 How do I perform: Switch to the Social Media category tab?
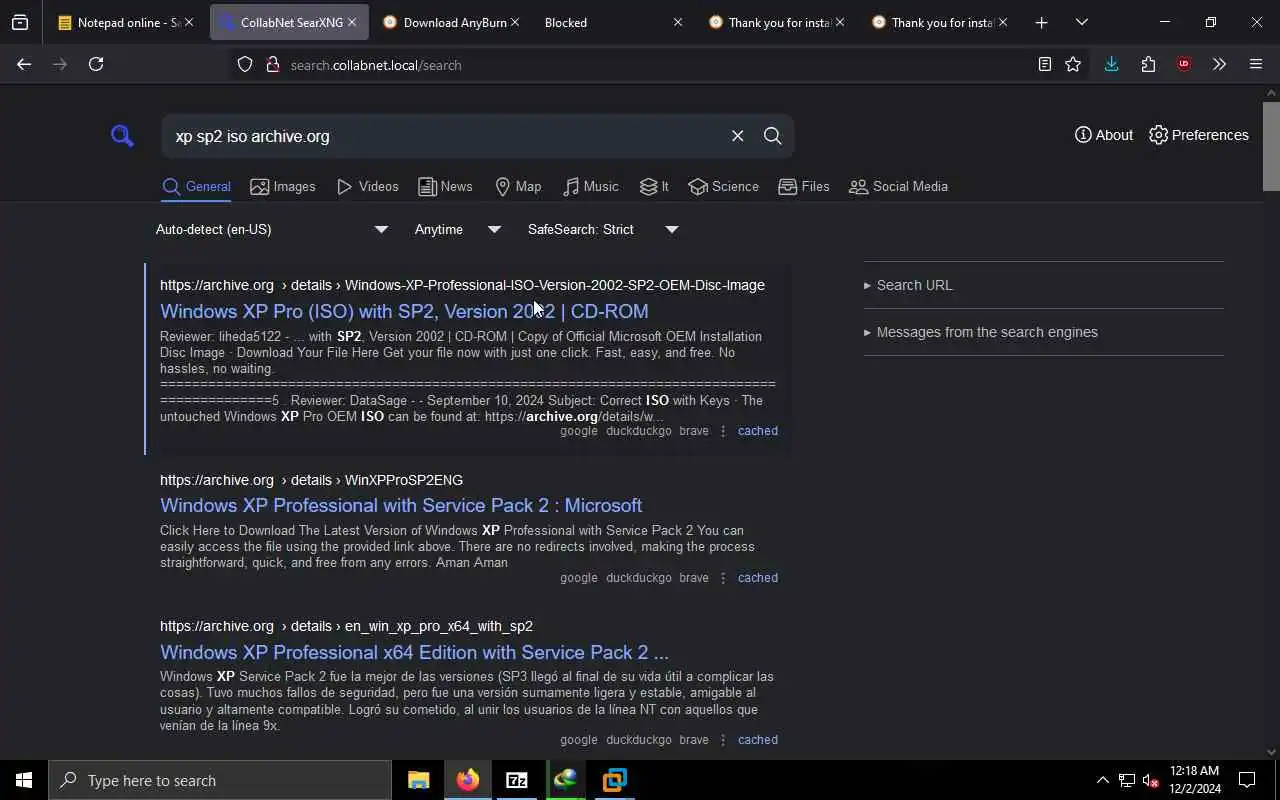[x=898, y=186]
